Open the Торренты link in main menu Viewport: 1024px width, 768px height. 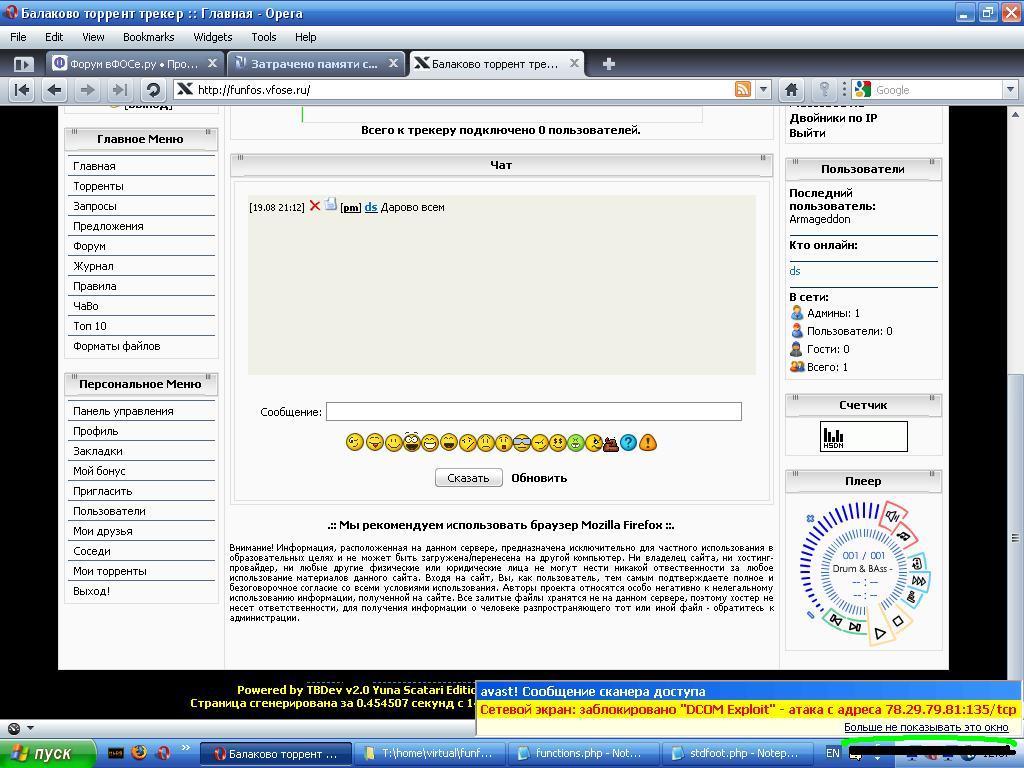pos(98,186)
